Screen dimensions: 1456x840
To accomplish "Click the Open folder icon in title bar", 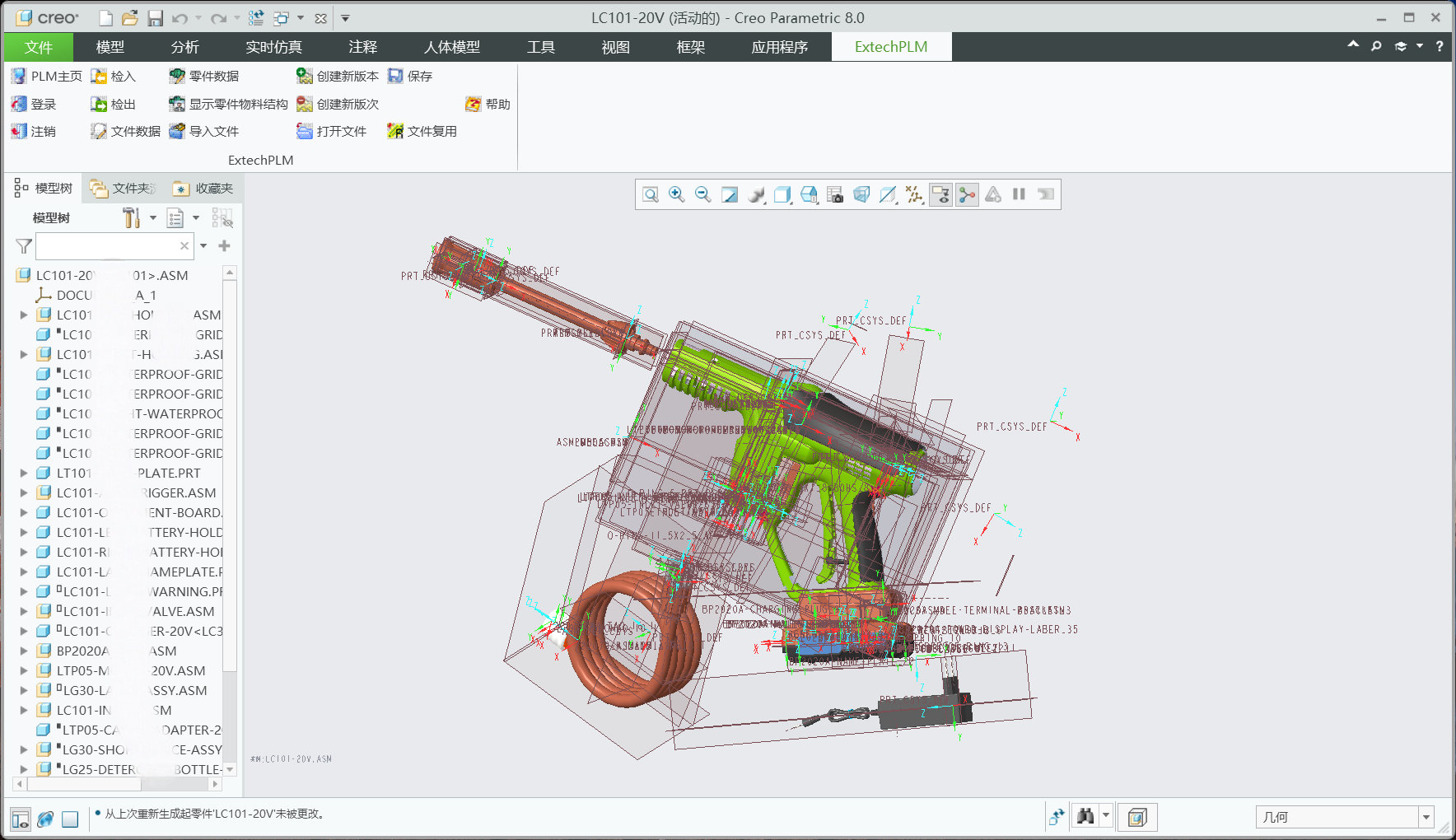I will point(129,18).
